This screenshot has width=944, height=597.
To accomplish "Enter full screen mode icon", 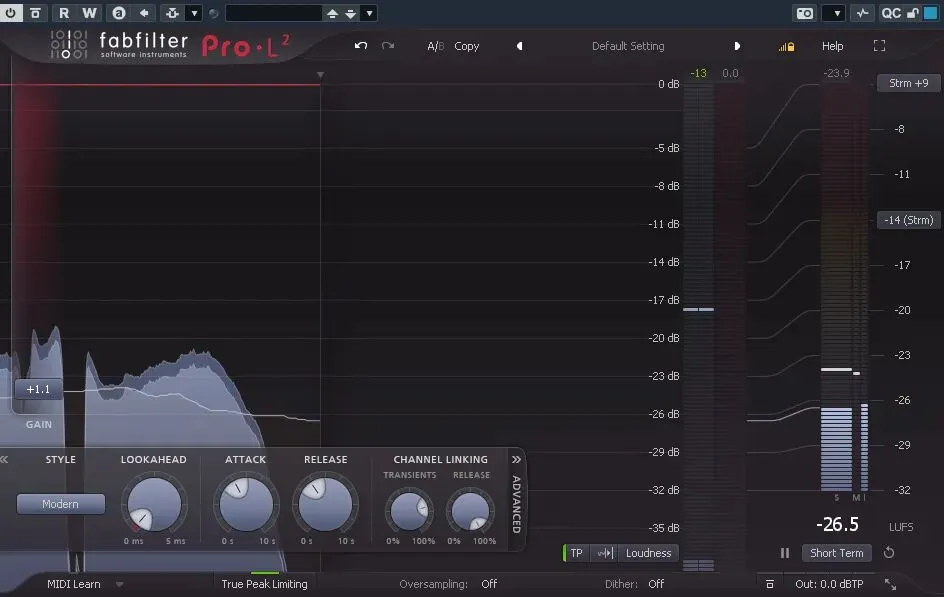I will (x=880, y=46).
